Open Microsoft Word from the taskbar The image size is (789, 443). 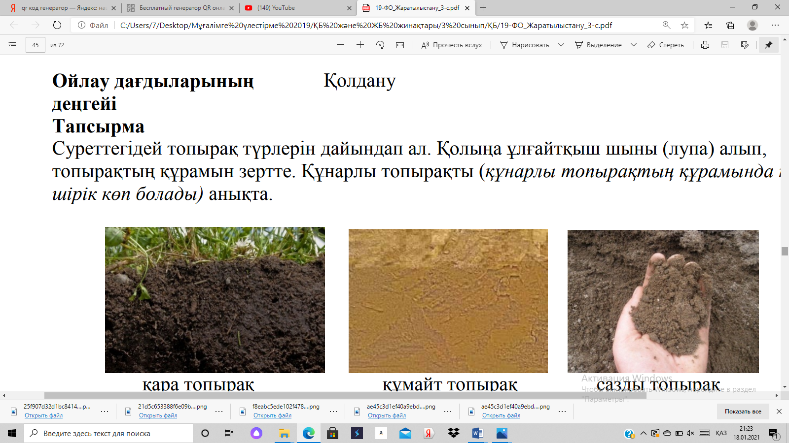tap(477, 433)
